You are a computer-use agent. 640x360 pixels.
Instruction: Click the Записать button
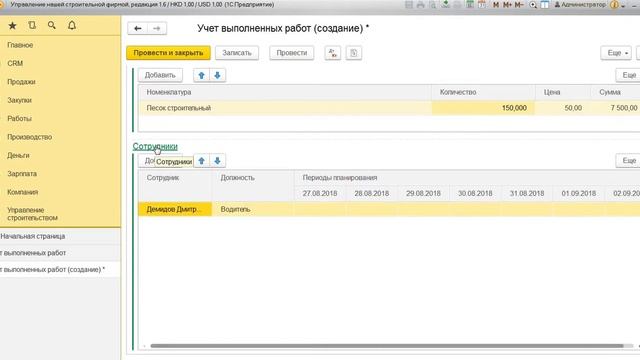[x=237, y=53]
